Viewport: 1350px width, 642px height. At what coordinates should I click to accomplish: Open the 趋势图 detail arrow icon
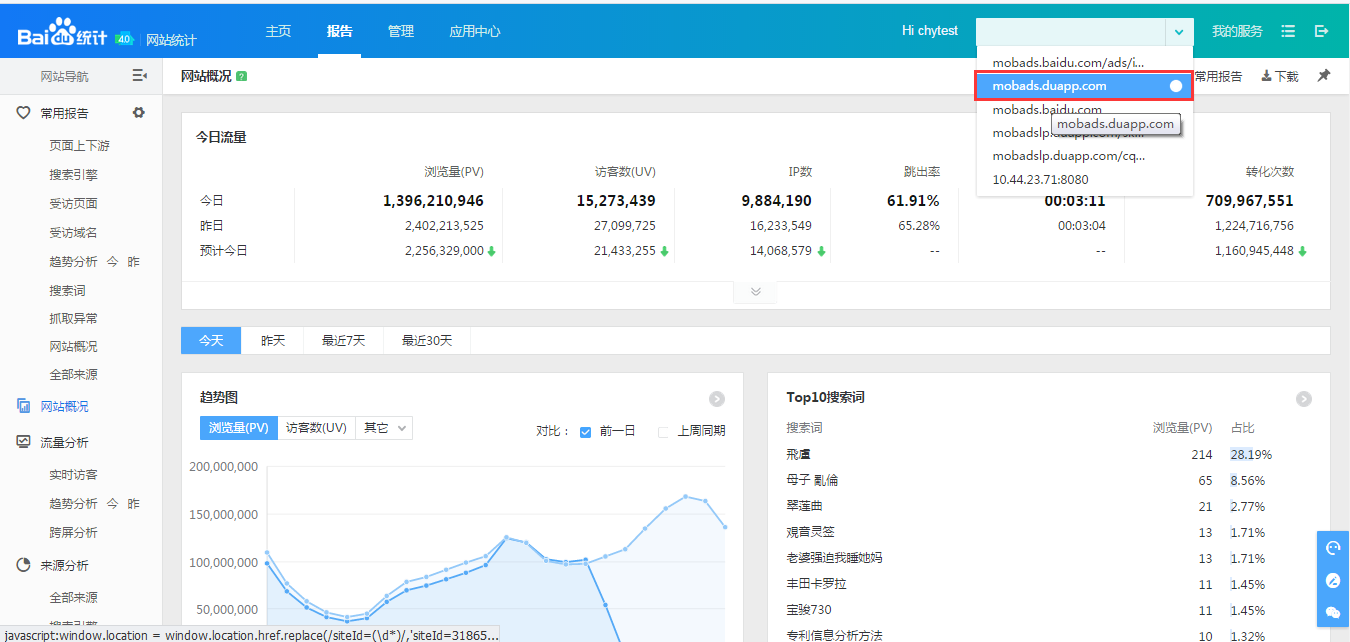pyautogui.click(x=717, y=399)
